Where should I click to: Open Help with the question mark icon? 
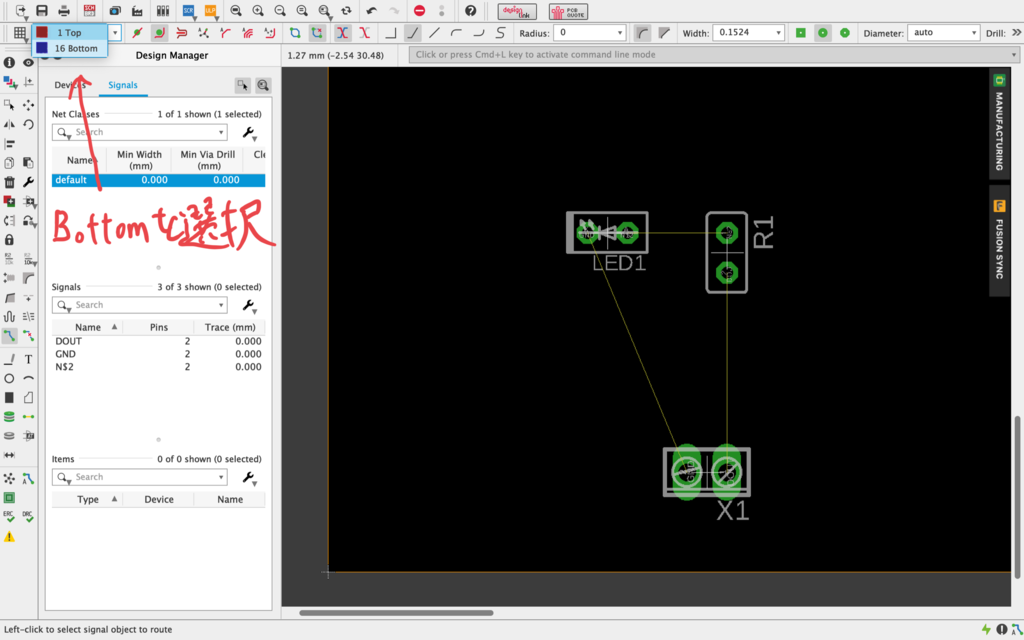pyautogui.click(x=470, y=11)
